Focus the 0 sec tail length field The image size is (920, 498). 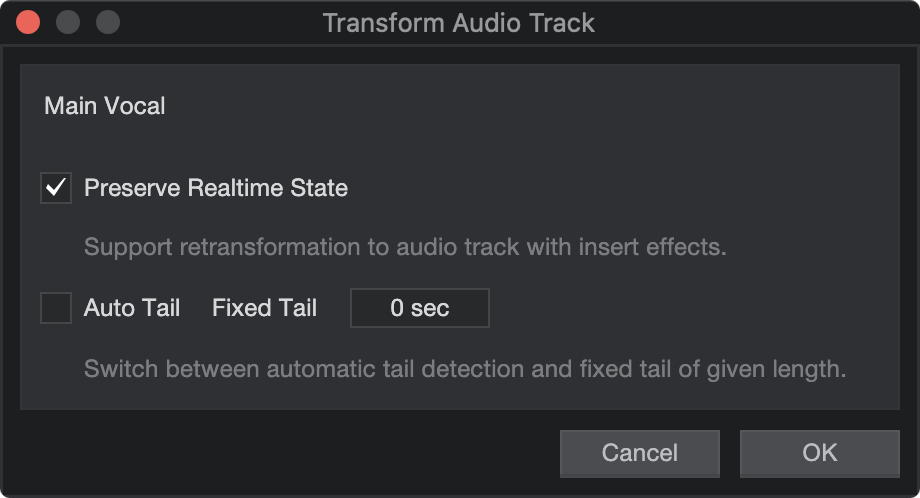coord(420,308)
